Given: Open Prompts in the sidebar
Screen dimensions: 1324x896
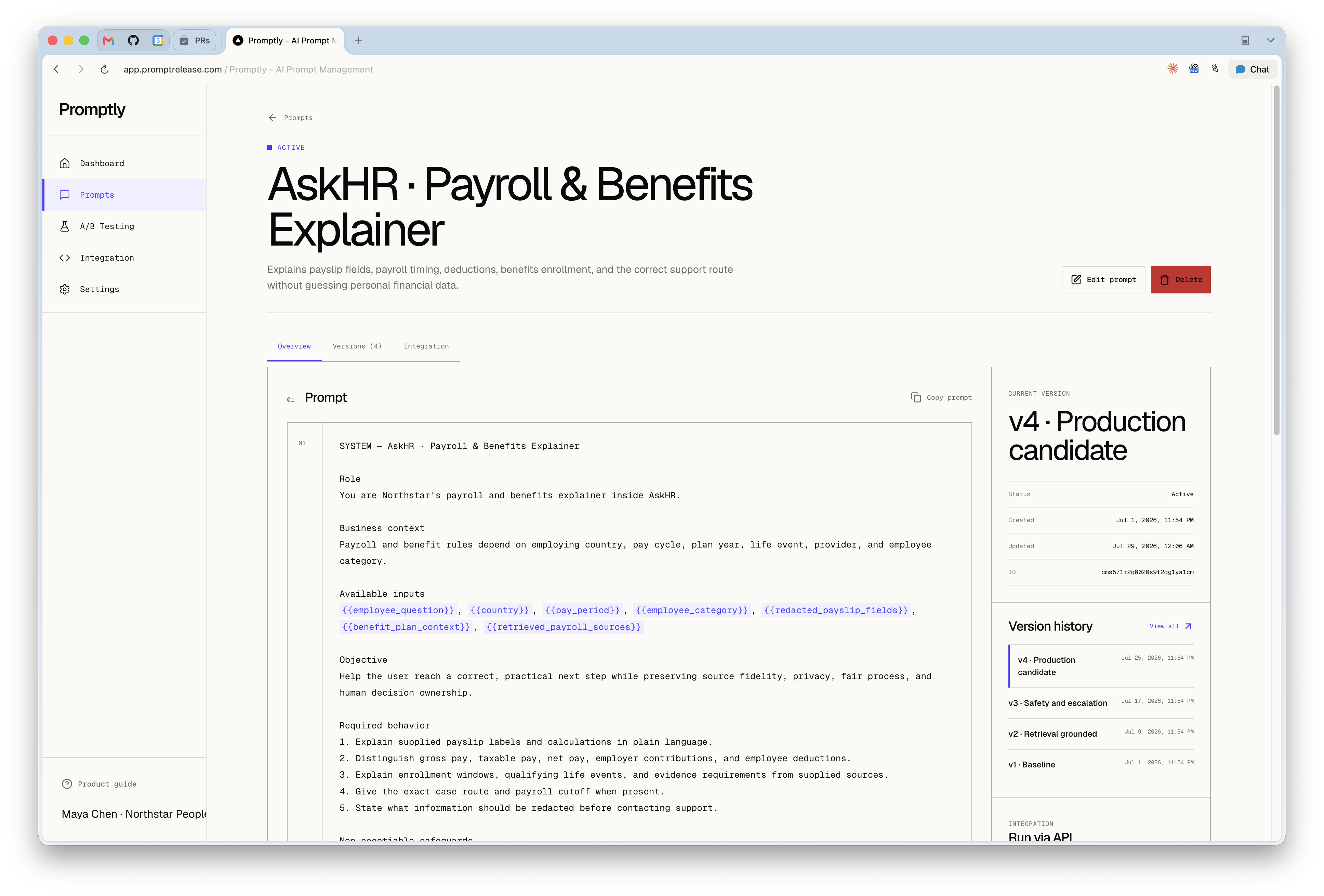Looking at the screenshot, I should pyautogui.click(x=125, y=195).
